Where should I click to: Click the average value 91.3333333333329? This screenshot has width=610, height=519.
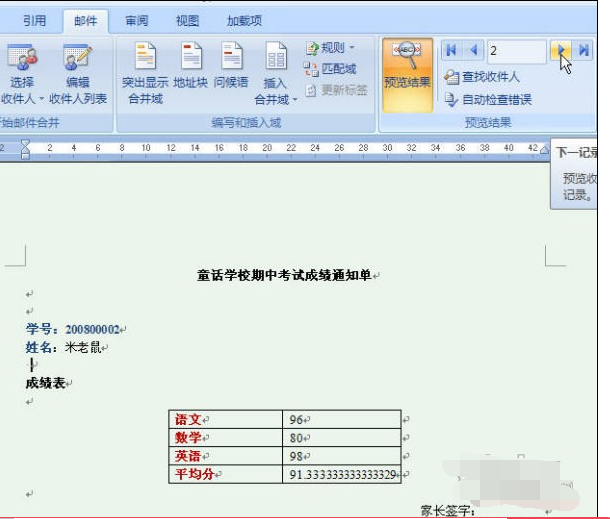tap(343, 475)
